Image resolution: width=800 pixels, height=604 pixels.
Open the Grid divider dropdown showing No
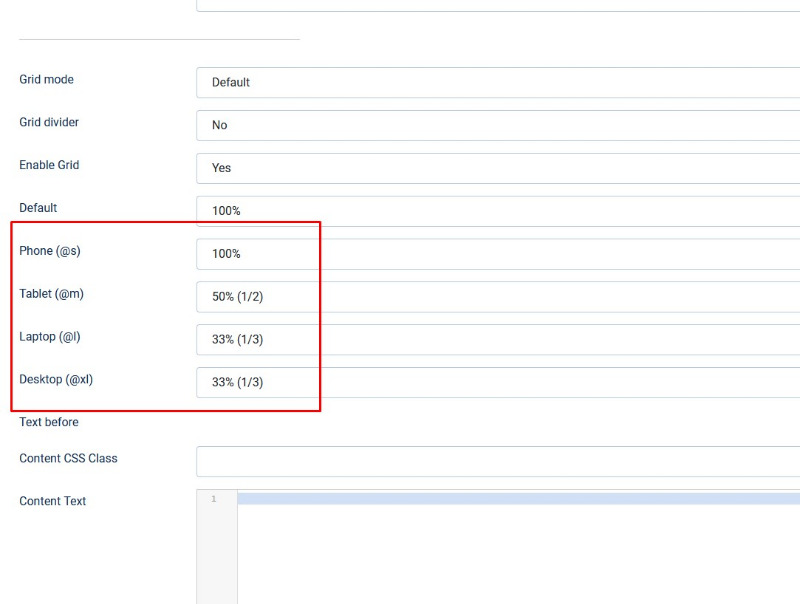click(x=498, y=125)
